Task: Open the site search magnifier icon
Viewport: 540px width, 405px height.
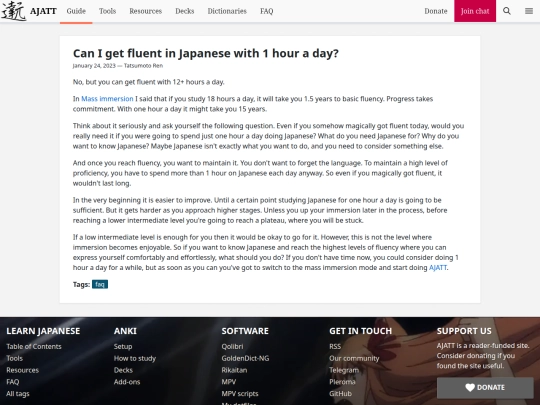Action: pos(507,11)
